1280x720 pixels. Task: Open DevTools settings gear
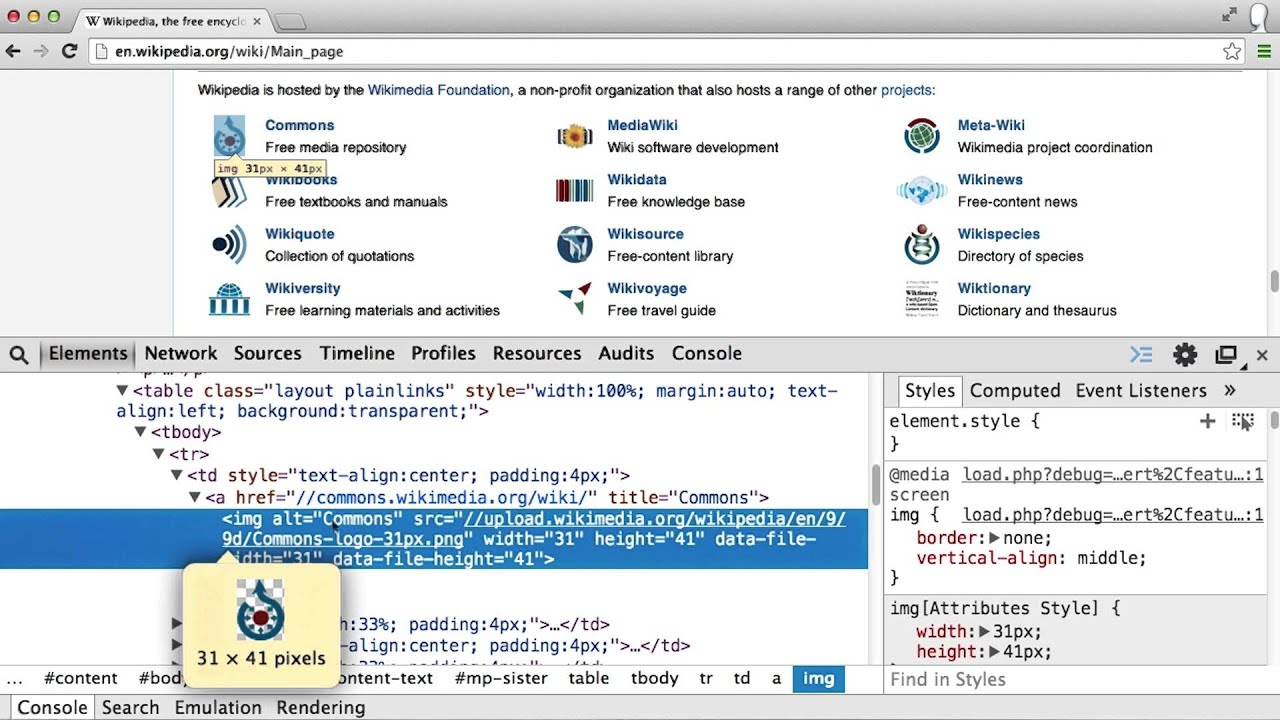coord(1185,354)
